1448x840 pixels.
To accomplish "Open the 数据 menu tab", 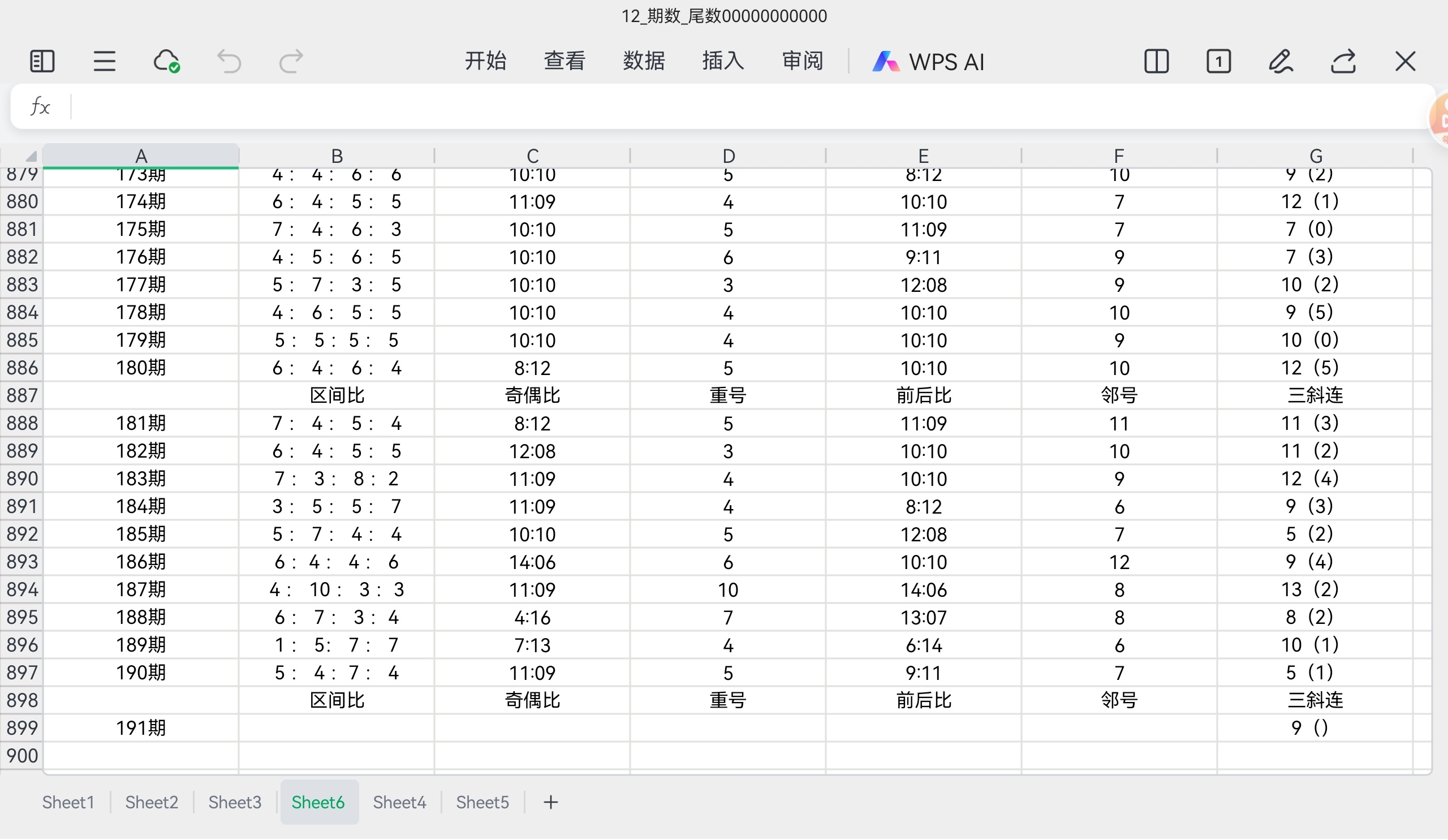I will pos(644,61).
